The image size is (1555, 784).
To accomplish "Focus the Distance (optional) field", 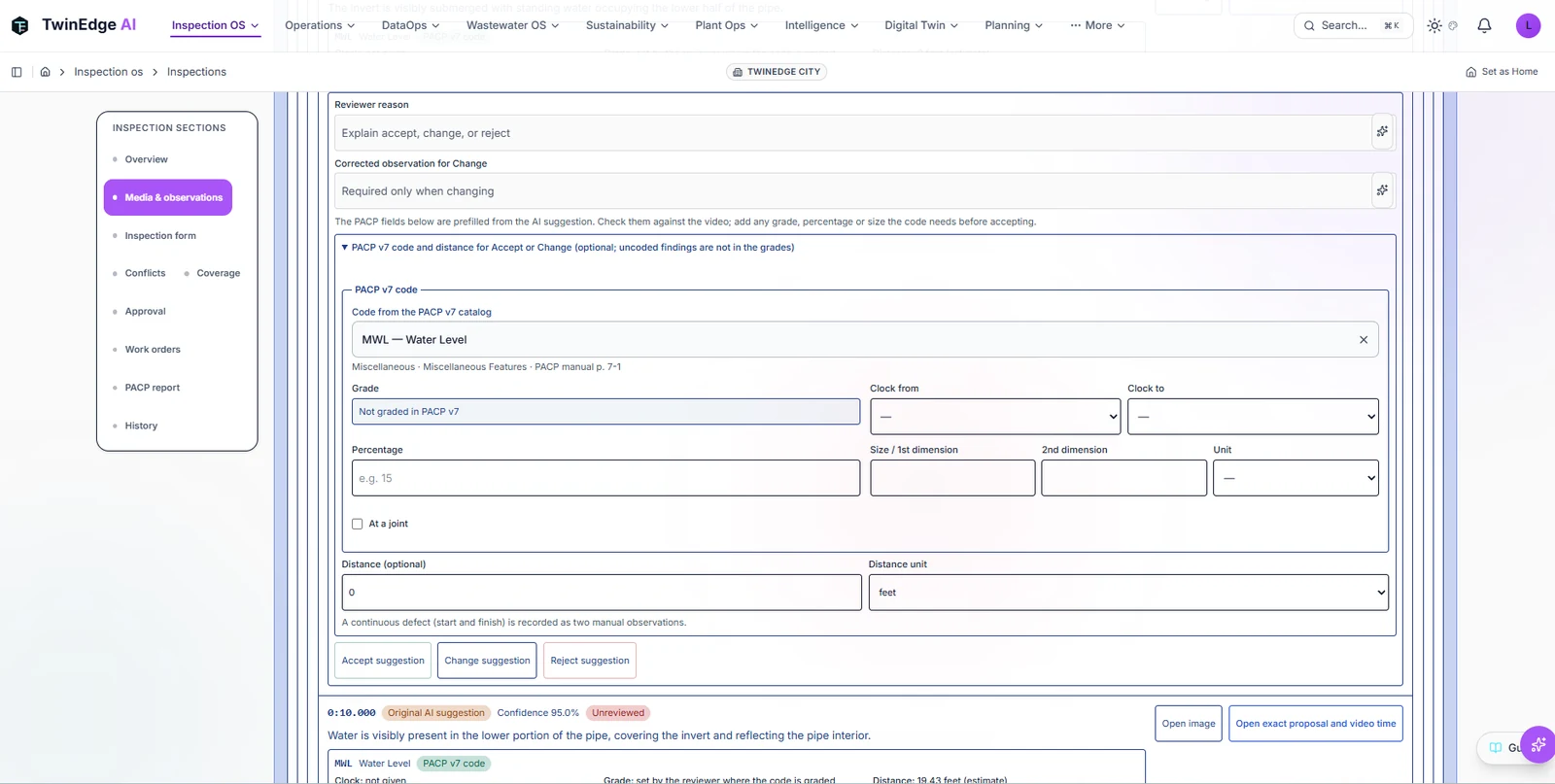I will point(602,593).
